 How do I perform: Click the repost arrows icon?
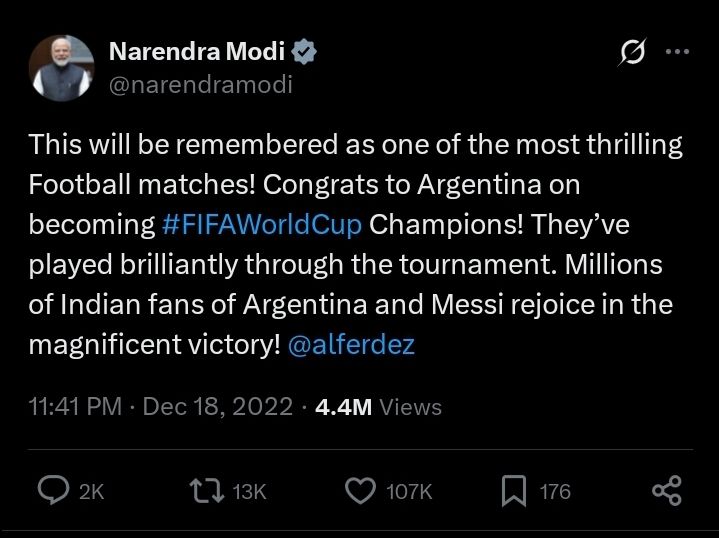[x=205, y=490]
